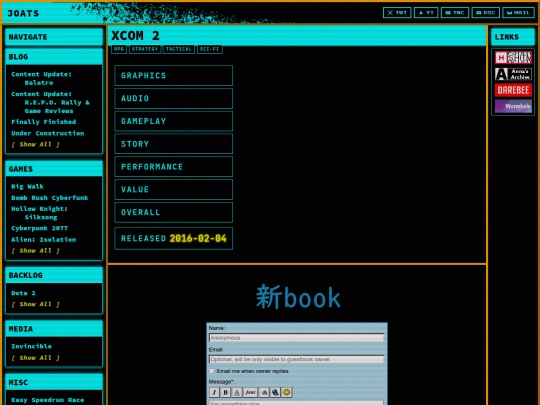The image size is (540, 405).
Task: Open the Wormhole badge link
Action: (x=513, y=106)
